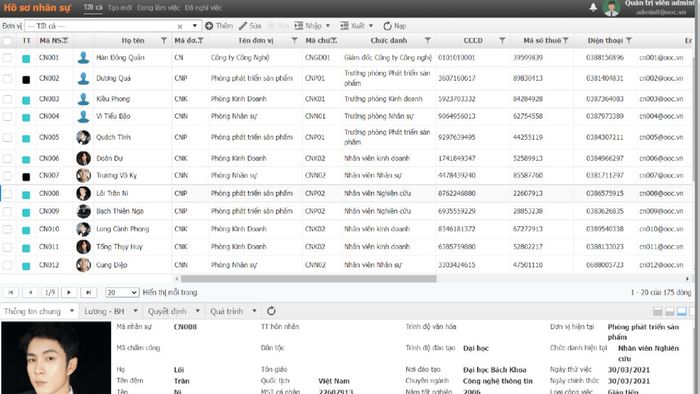Screen dimensions: 700x394
Task: Tick the checkbox for row CN002
Action: (7, 79)
